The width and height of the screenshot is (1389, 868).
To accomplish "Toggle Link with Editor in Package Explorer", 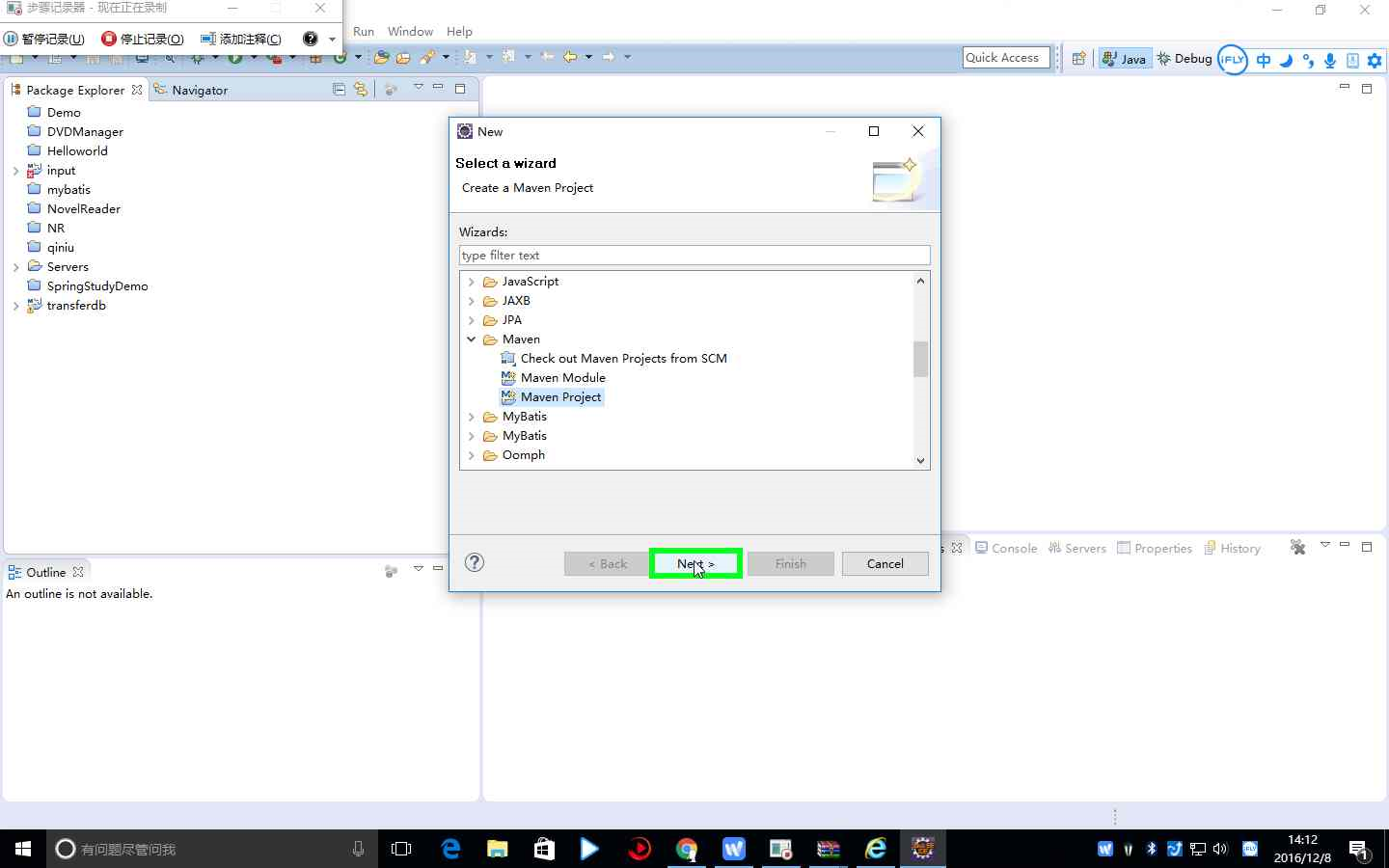I will 360,90.
